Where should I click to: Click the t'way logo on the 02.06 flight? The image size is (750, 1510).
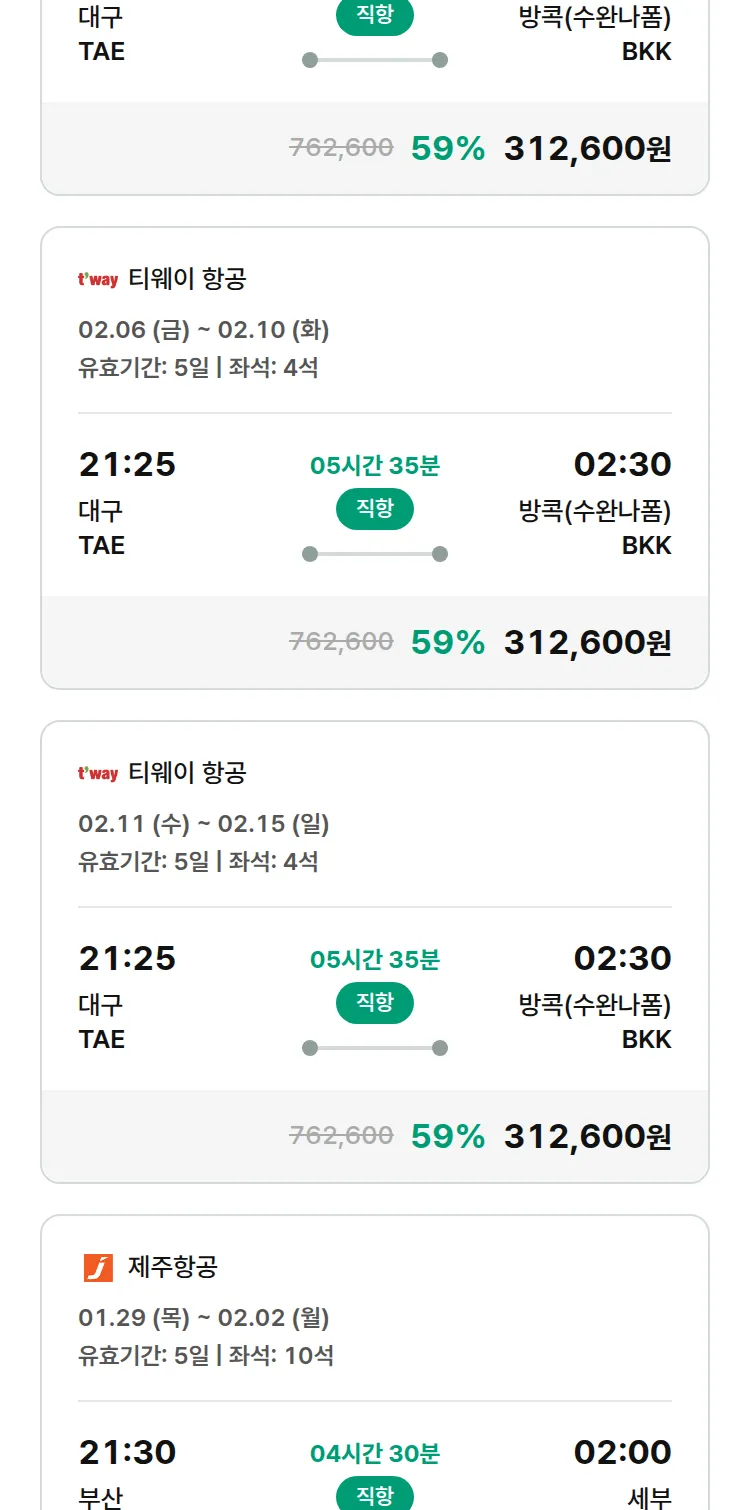pyautogui.click(x=98, y=280)
